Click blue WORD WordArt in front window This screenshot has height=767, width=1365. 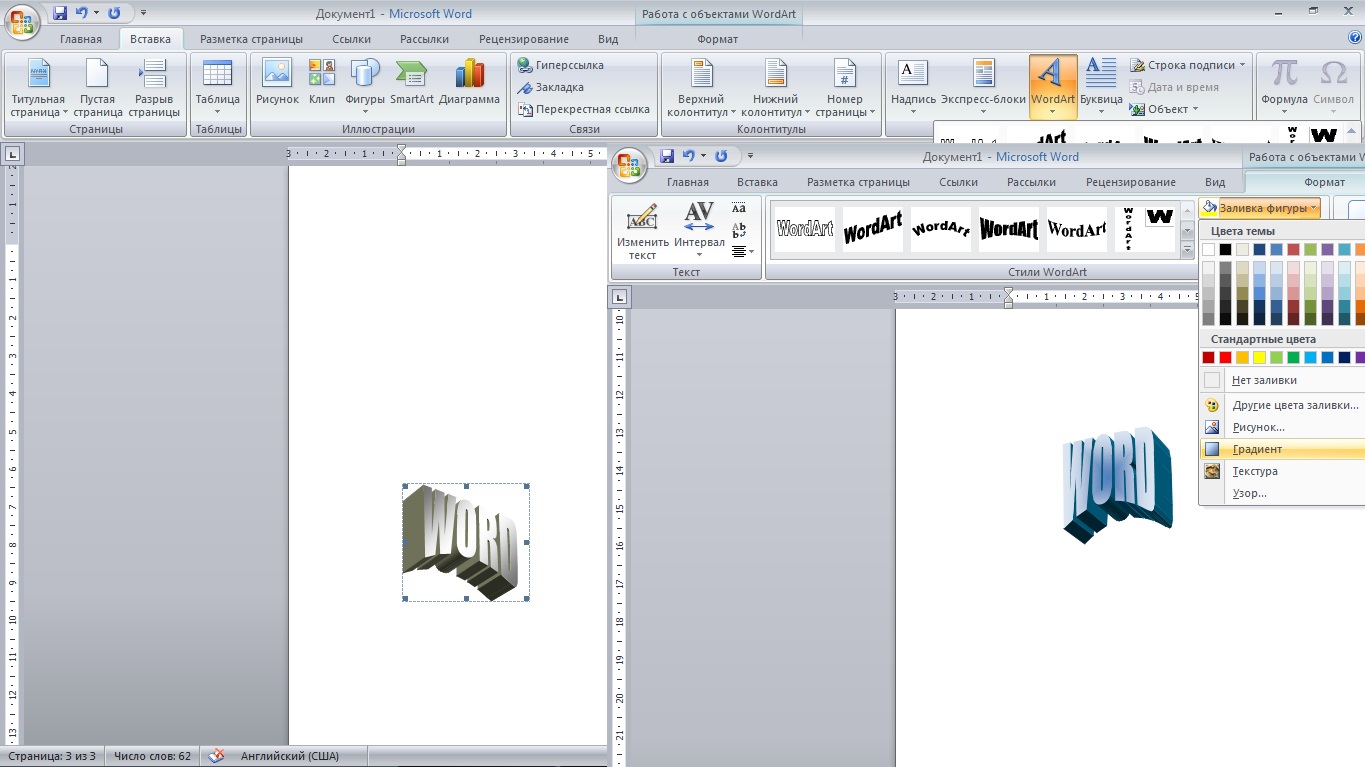[1117, 484]
